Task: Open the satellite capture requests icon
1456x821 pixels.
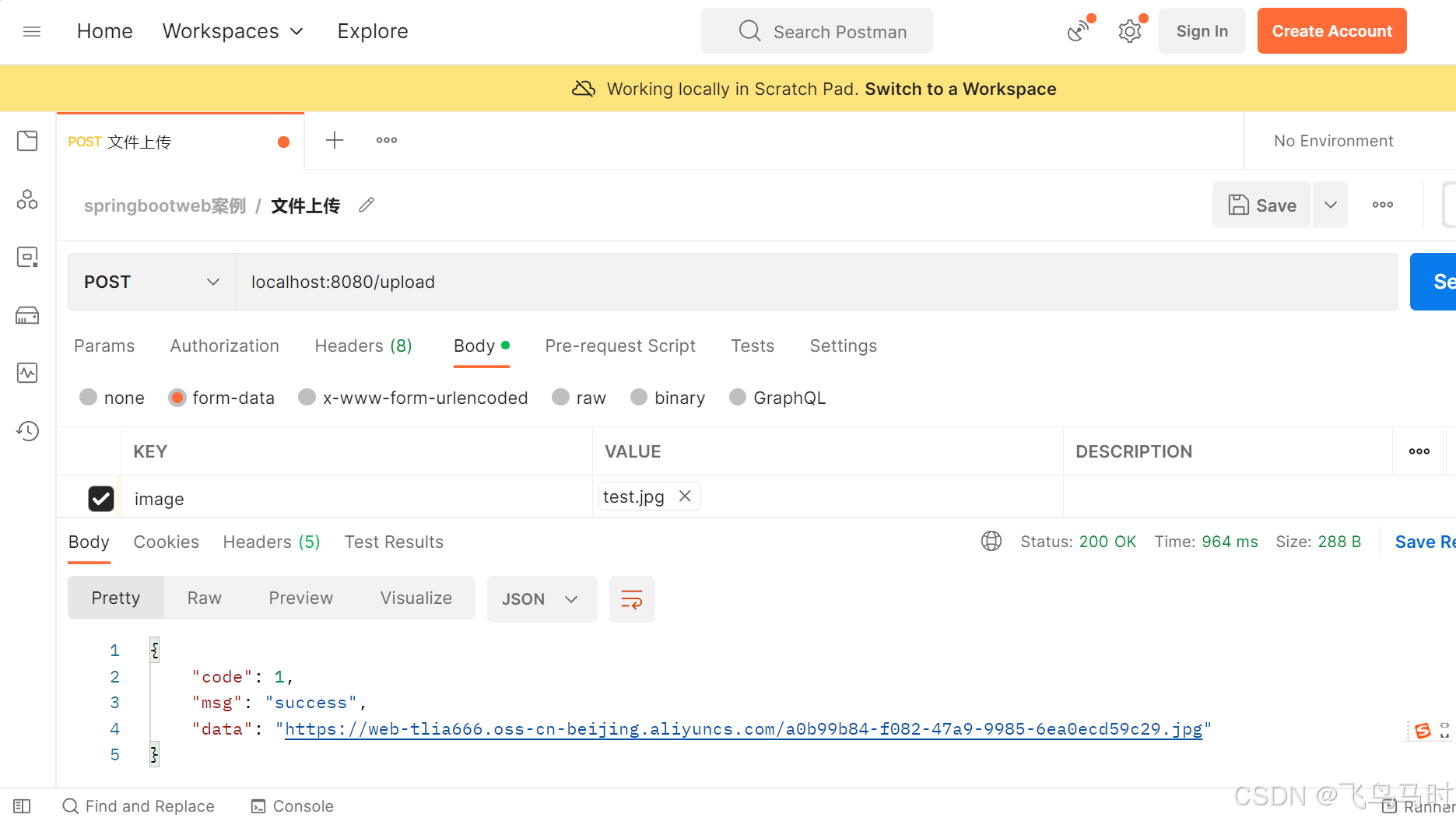Action: [x=1079, y=31]
